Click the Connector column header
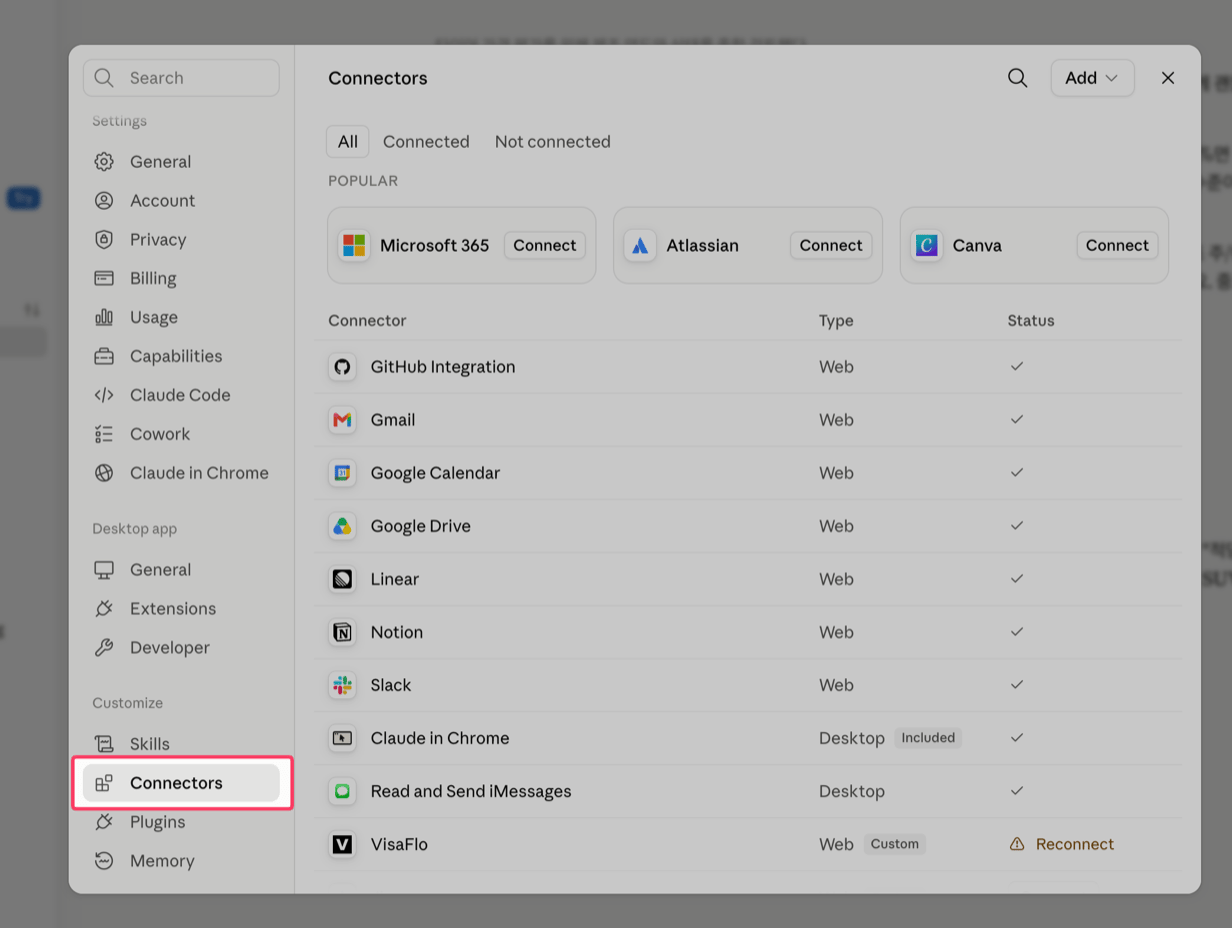The height and width of the screenshot is (928, 1232). pyautogui.click(x=367, y=321)
